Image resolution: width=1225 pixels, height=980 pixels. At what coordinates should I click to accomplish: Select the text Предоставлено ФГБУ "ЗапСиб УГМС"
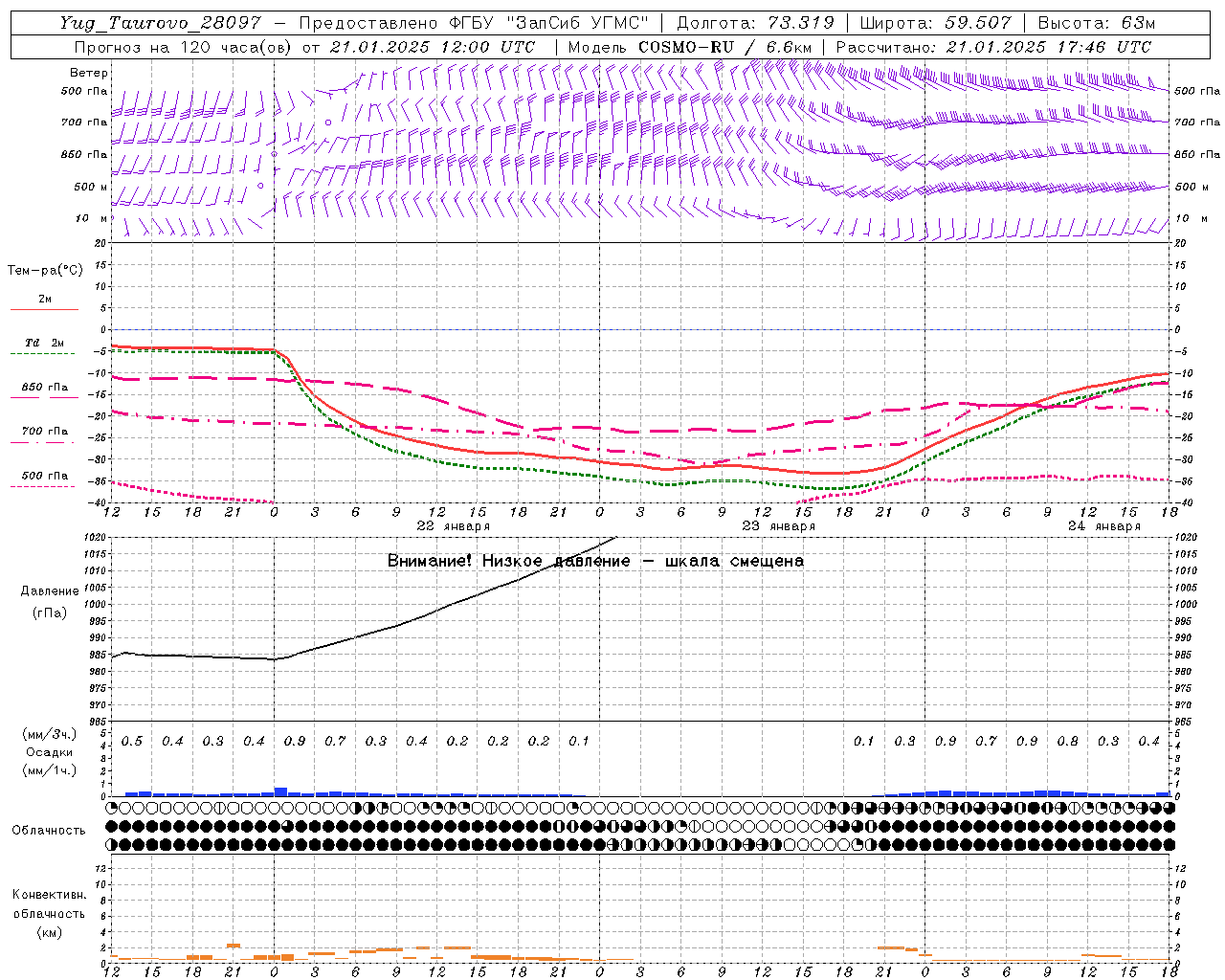(x=475, y=24)
